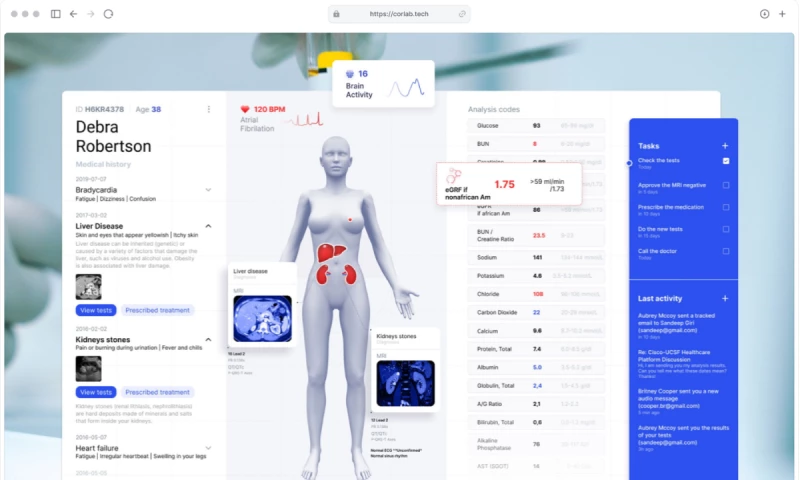This screenshot has height=480, width=800.
Task: Select the Chloride analysis row
Action: pyautogui.click(x=536, y=294)
